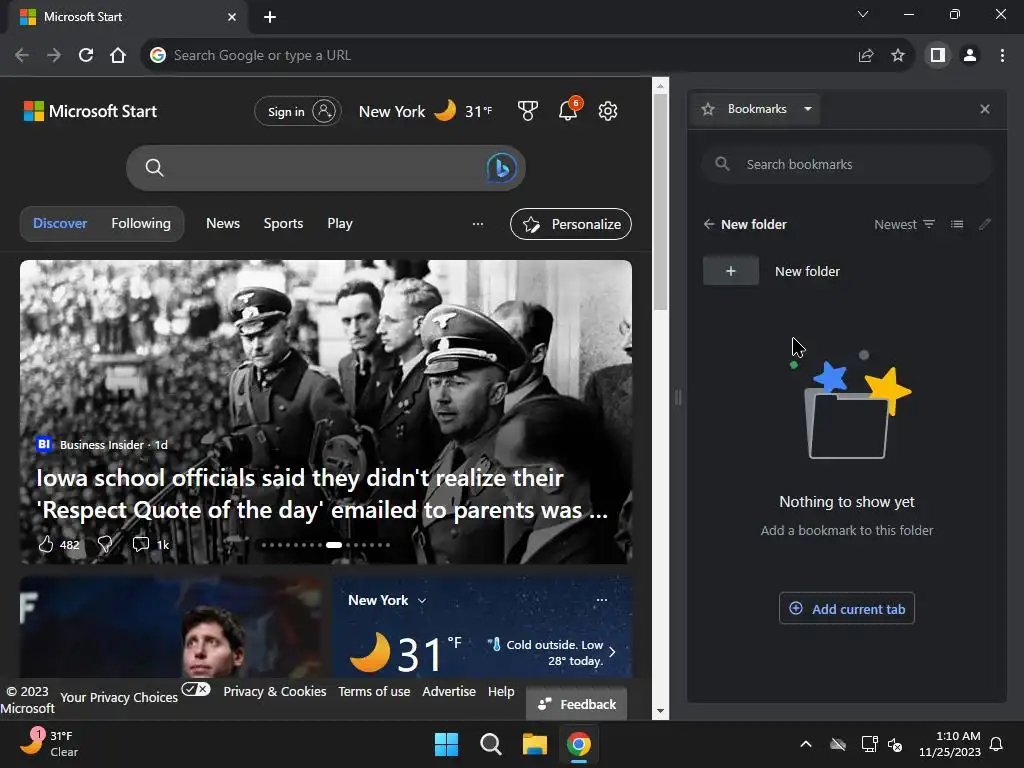The image size is (1024, 768).
Task: Open the Privacy & Cookies link
Action: [x=275, y=691]
